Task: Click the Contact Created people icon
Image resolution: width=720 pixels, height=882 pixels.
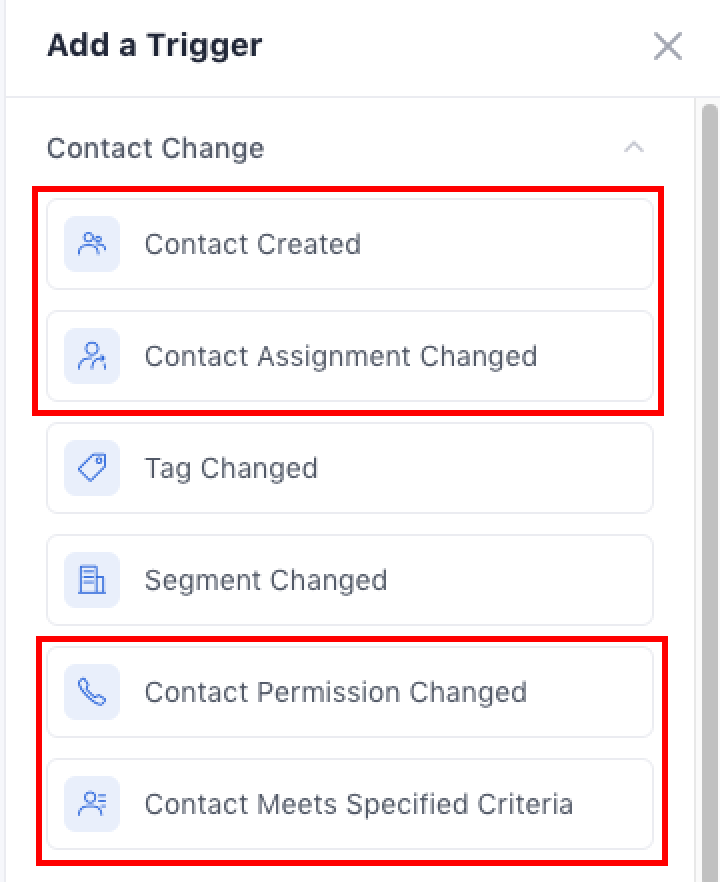Action: click(92, 244)
